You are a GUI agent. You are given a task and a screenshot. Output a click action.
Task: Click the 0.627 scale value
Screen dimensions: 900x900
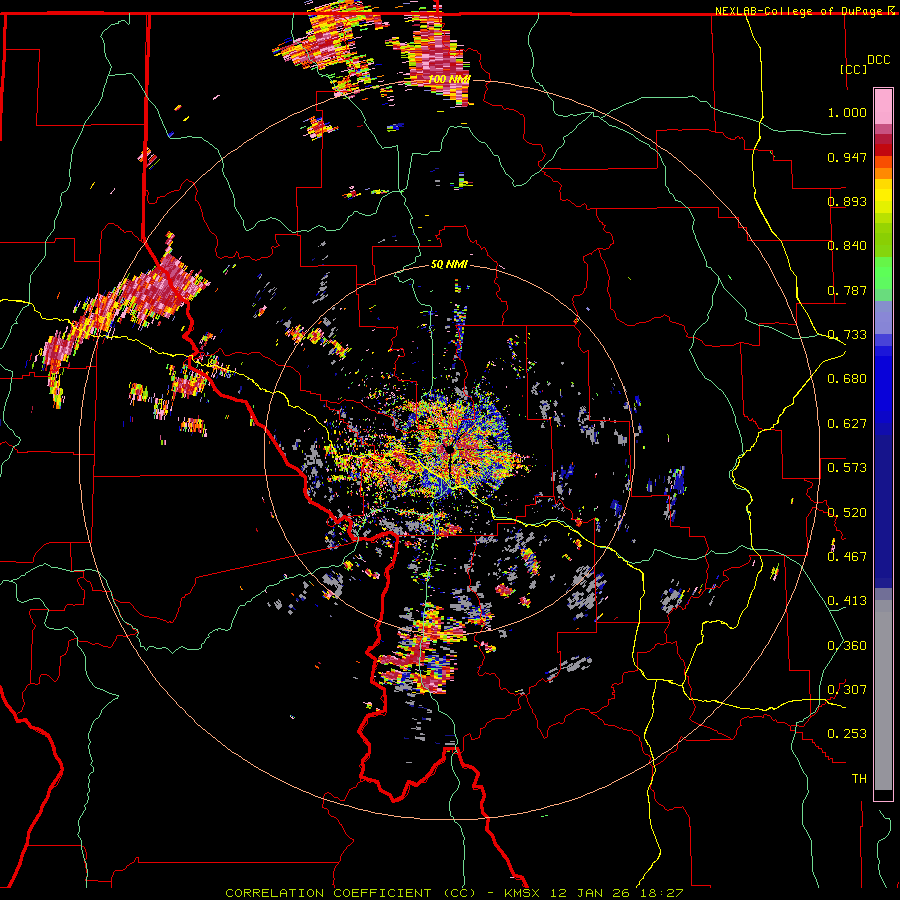[847, 424]
